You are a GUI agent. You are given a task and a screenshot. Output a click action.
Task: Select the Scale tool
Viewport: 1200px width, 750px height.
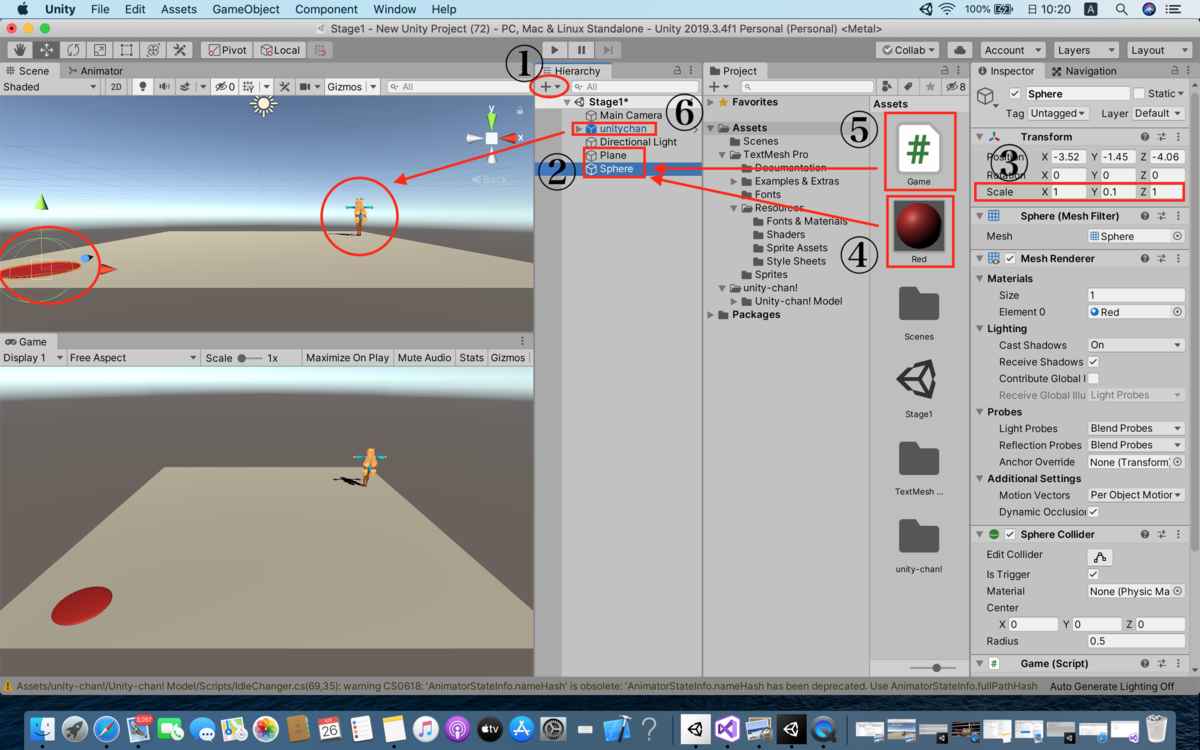pyautogui.click(x=99, y=50)
